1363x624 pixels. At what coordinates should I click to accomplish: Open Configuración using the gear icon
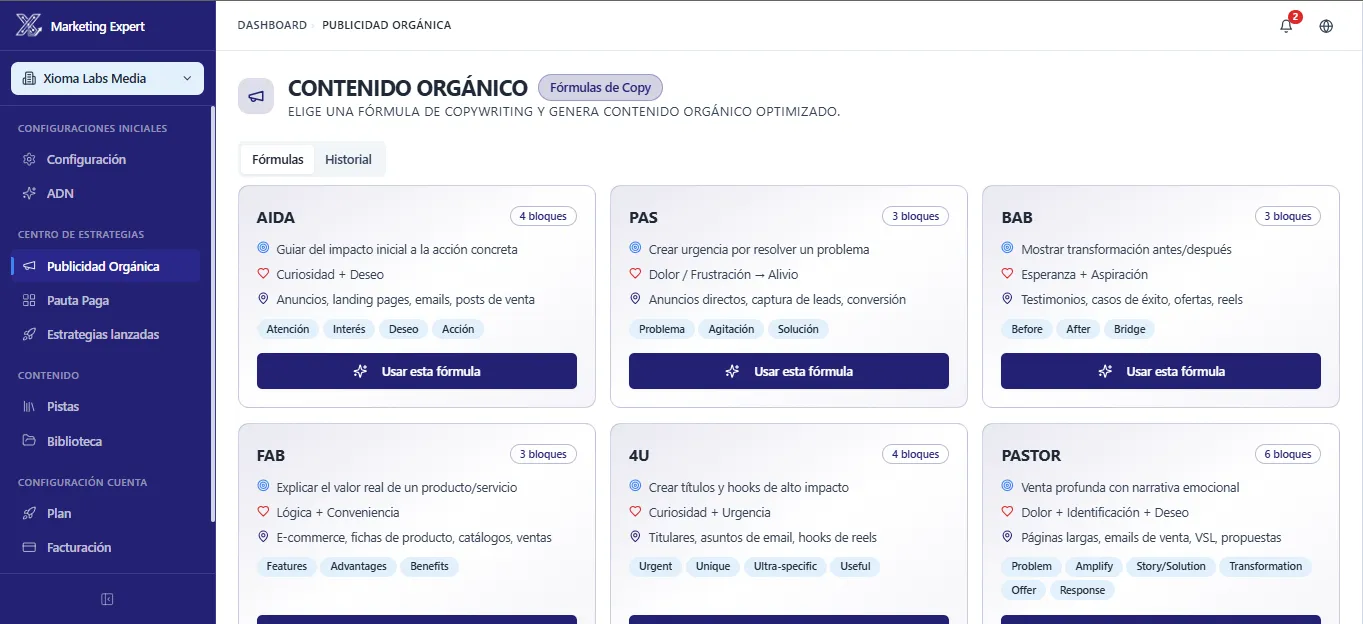(32, 159)
